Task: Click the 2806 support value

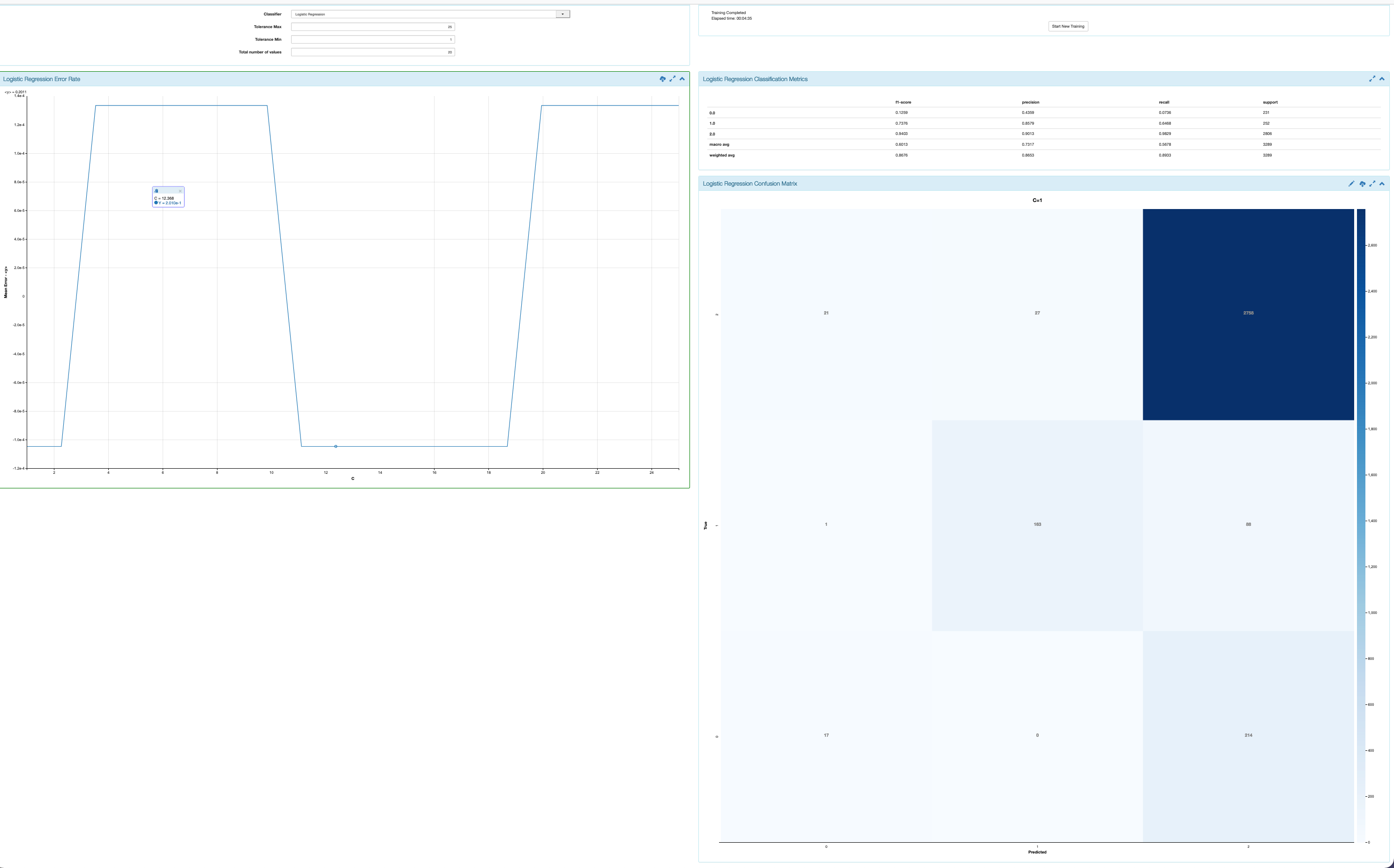Action: pos(1267,134)
